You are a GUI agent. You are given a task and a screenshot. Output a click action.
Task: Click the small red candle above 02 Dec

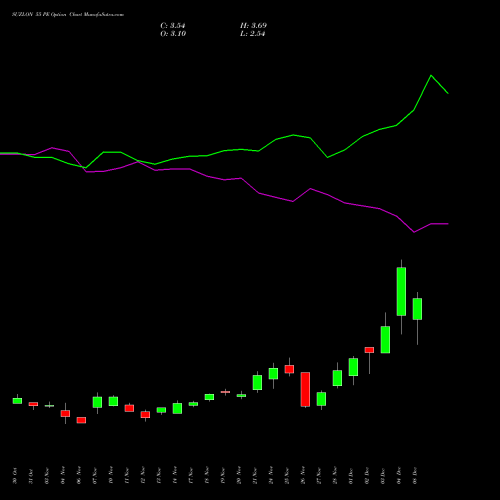pyautogui.click(x=369, y=350)
